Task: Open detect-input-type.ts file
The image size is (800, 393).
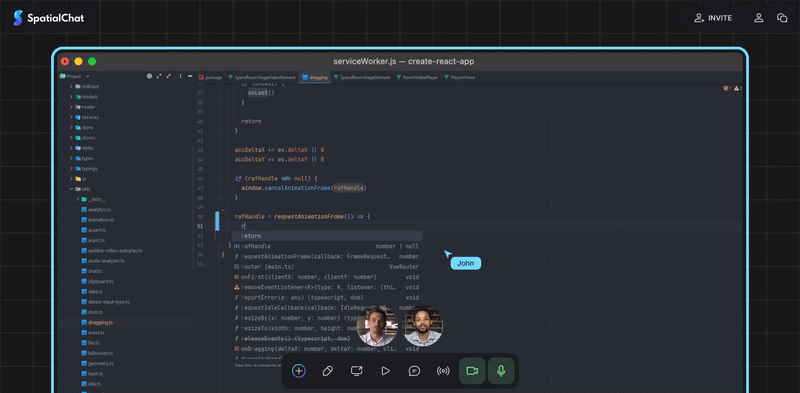Action: tap(106, 302)
